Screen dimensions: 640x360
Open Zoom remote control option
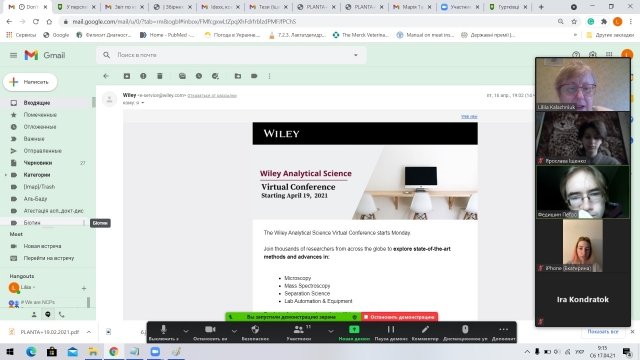(x=465, y=332)
